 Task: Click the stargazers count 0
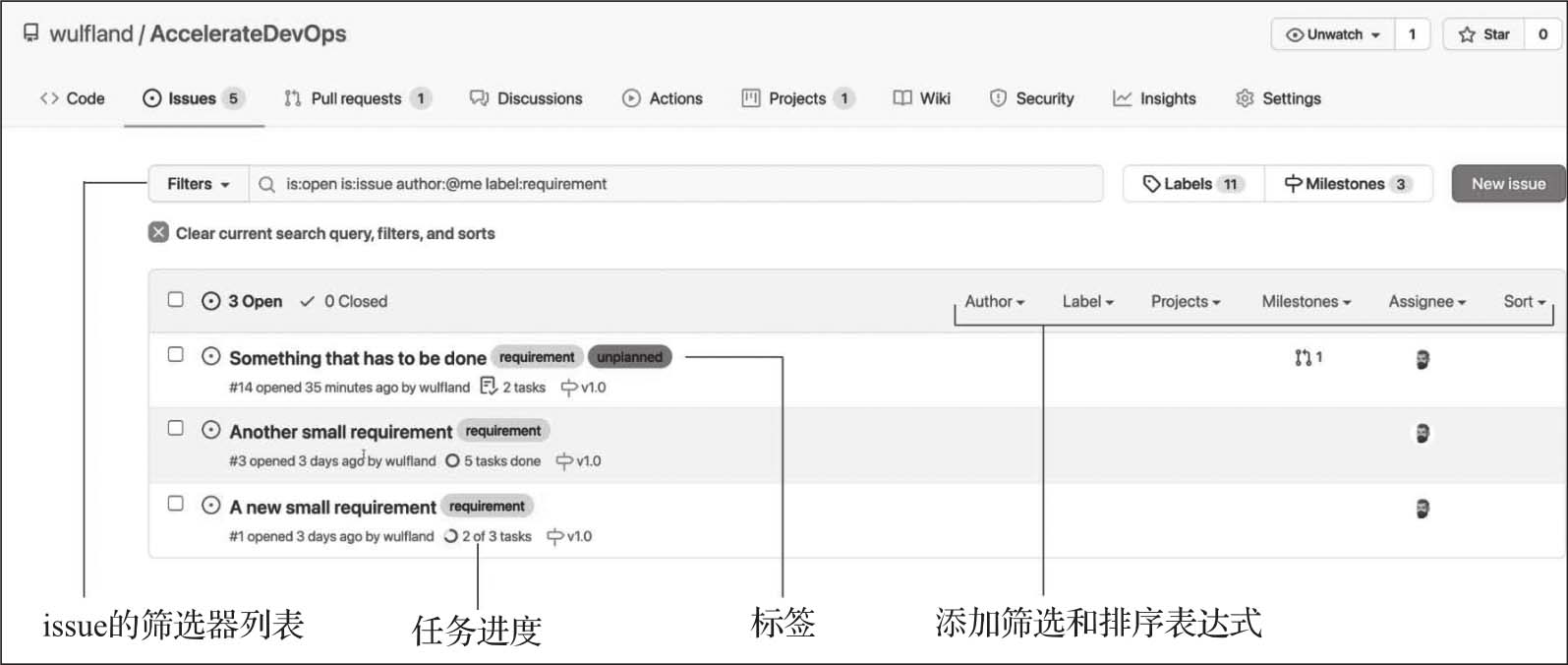[x=1542, y=34]
